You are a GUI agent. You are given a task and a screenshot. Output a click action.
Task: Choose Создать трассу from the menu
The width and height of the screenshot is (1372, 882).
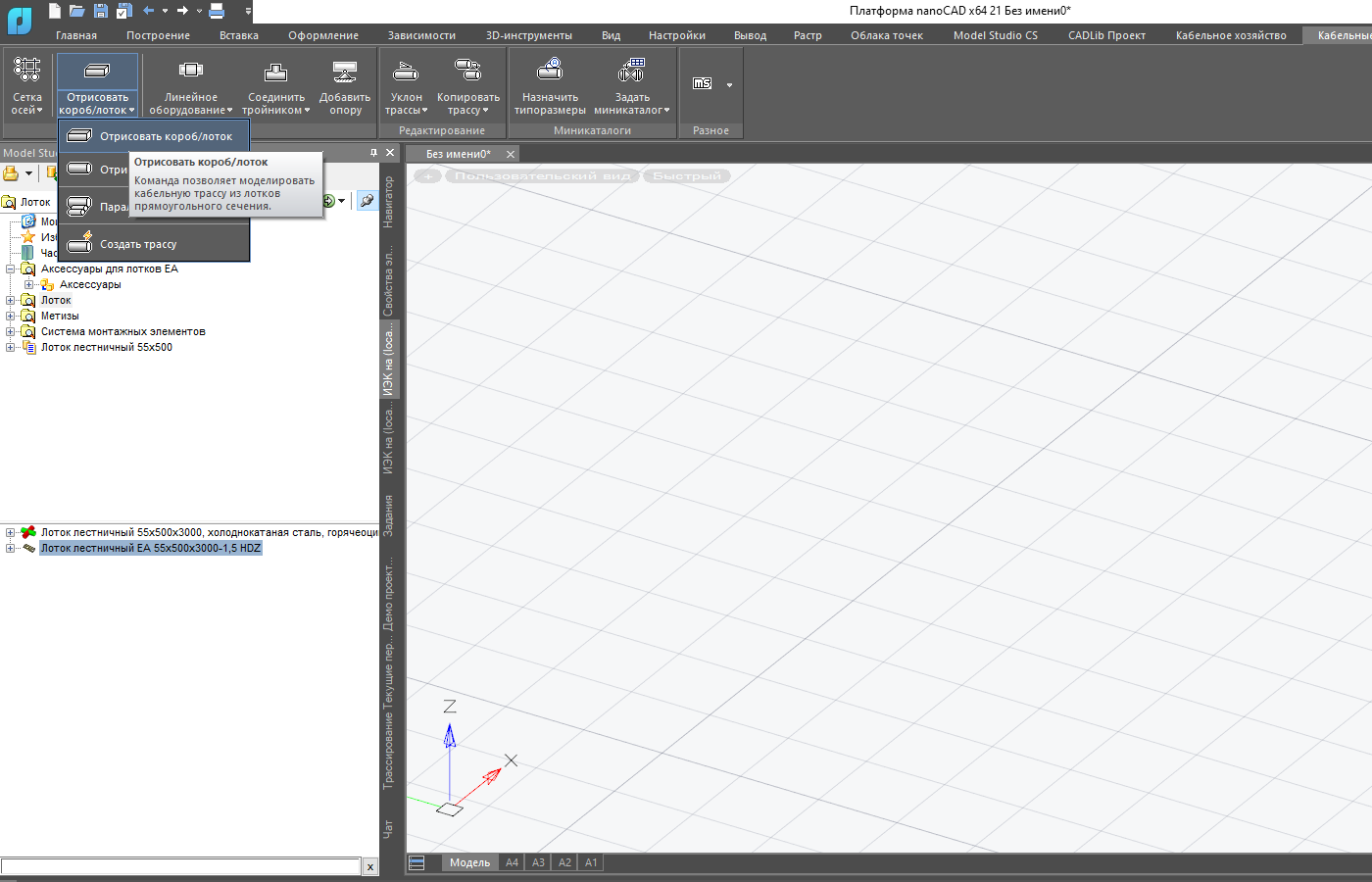pyautogui.click(x=154, y=244)
